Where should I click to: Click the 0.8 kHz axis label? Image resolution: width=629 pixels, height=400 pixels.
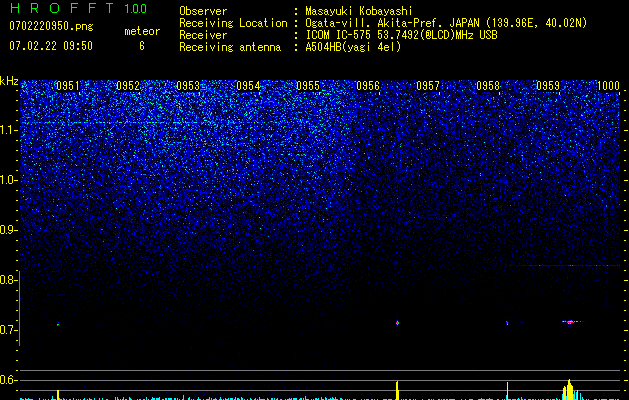(x=8, y=280)
